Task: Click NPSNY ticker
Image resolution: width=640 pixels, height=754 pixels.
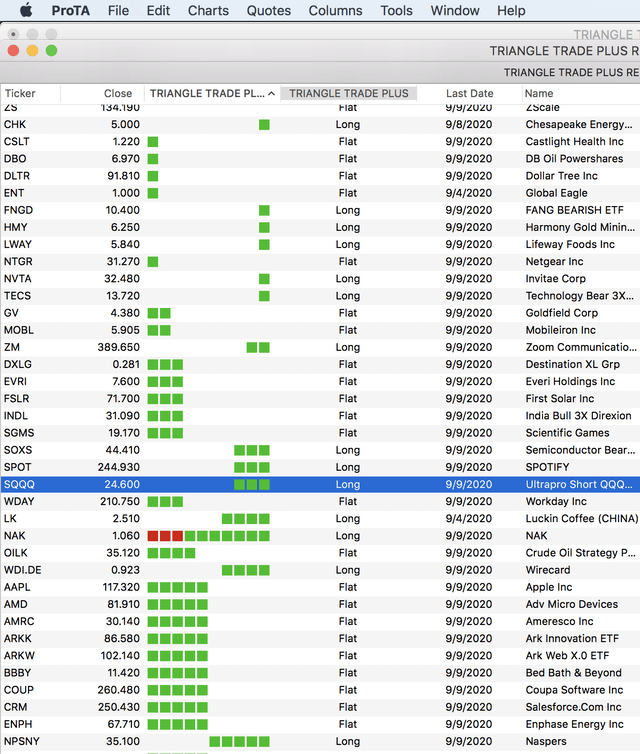Action: 22,741
